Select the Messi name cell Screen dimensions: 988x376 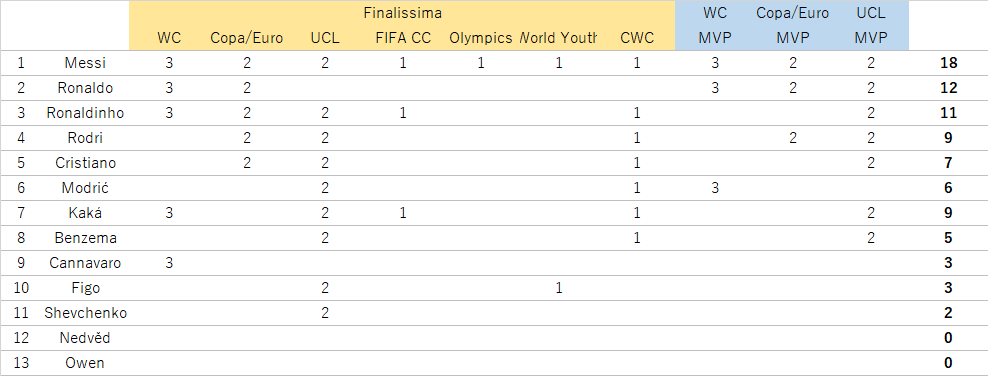85,63
